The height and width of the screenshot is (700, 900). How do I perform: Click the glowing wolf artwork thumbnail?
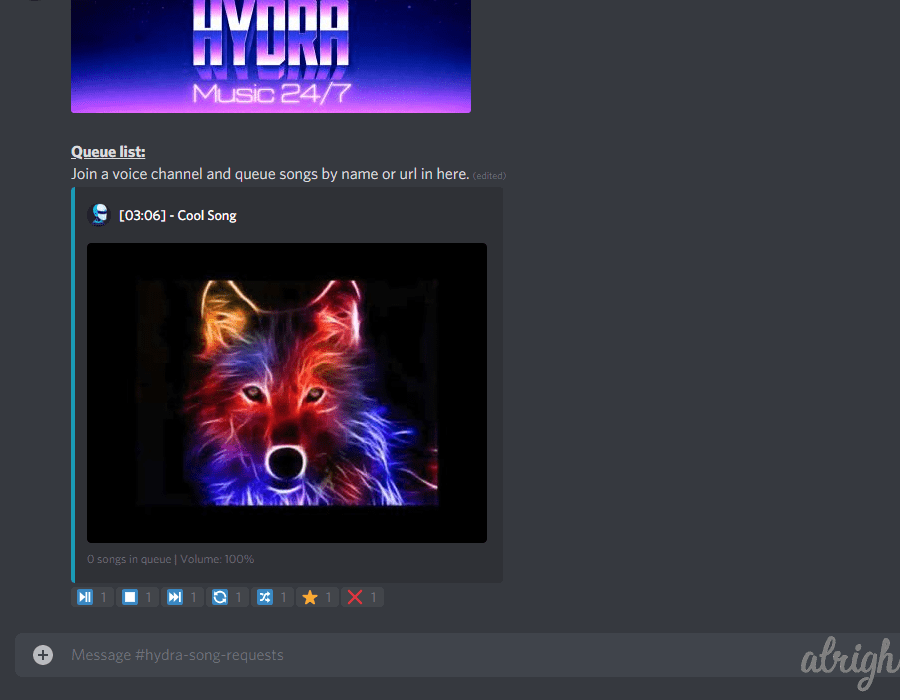(286, 392)
